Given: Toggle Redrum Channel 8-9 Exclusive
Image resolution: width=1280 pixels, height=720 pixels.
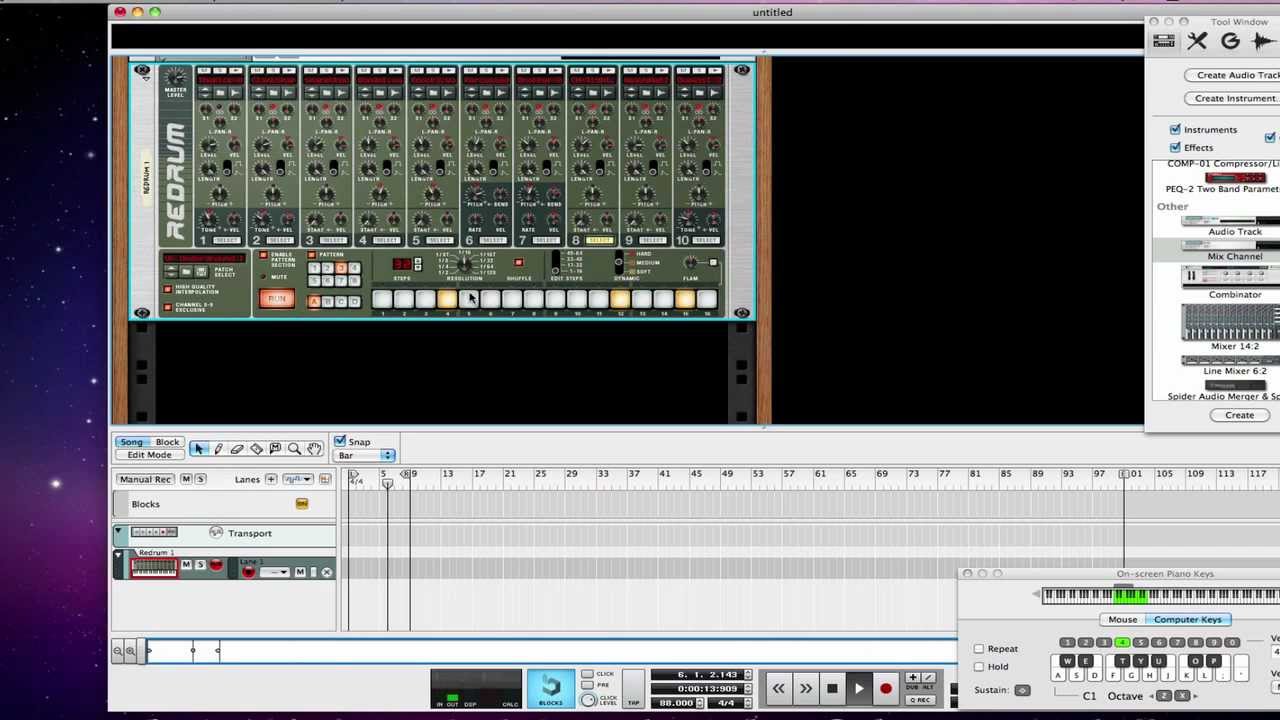Looking at the screenshot, I should pos(168,305).
